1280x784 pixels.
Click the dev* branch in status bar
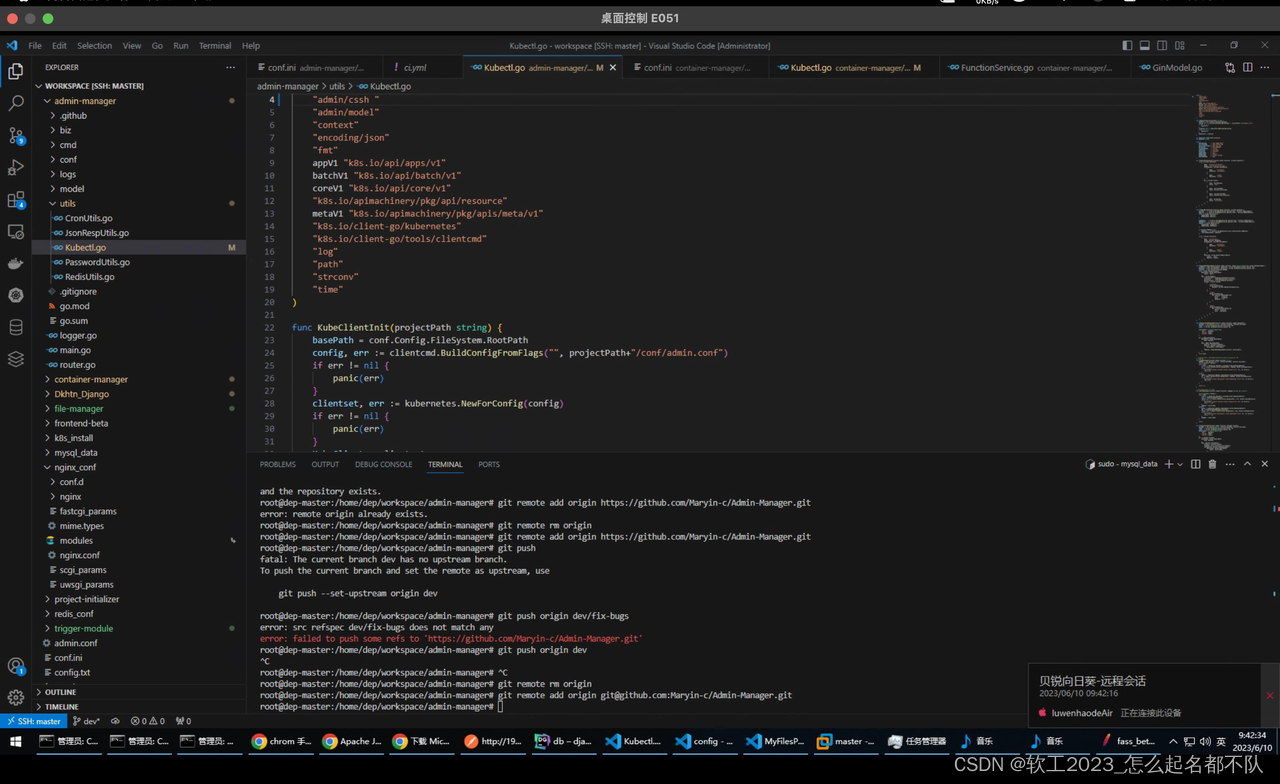87,721
